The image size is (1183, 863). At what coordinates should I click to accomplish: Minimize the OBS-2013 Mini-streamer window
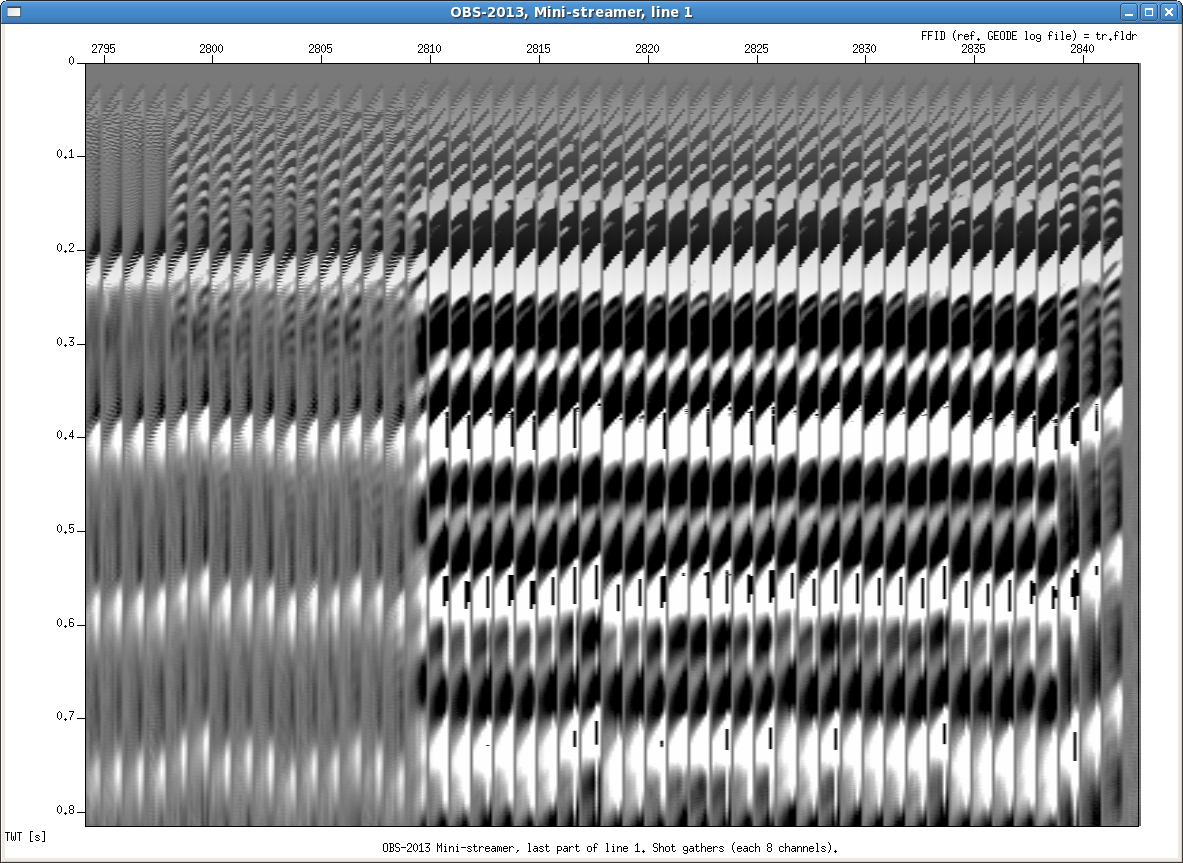pos(1129,12)
